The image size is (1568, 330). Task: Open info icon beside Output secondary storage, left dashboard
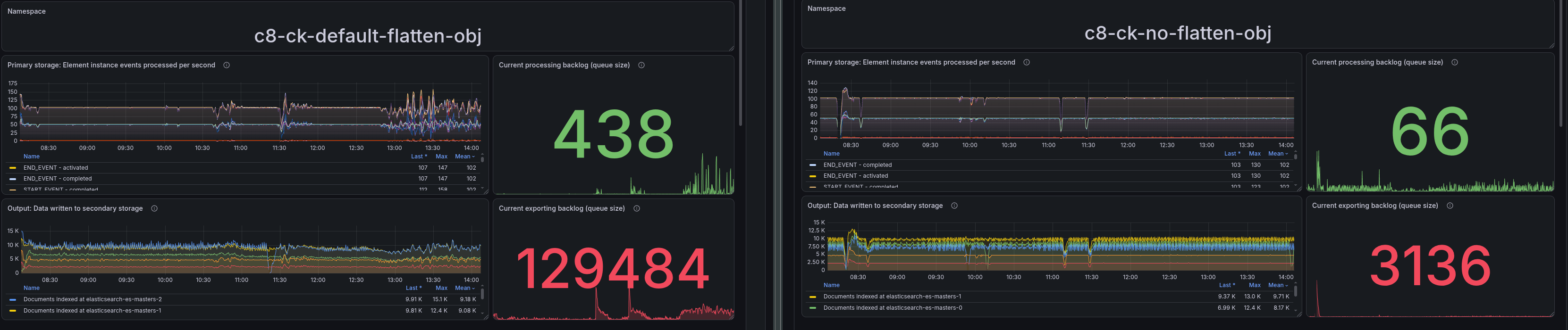coord(154,208)
